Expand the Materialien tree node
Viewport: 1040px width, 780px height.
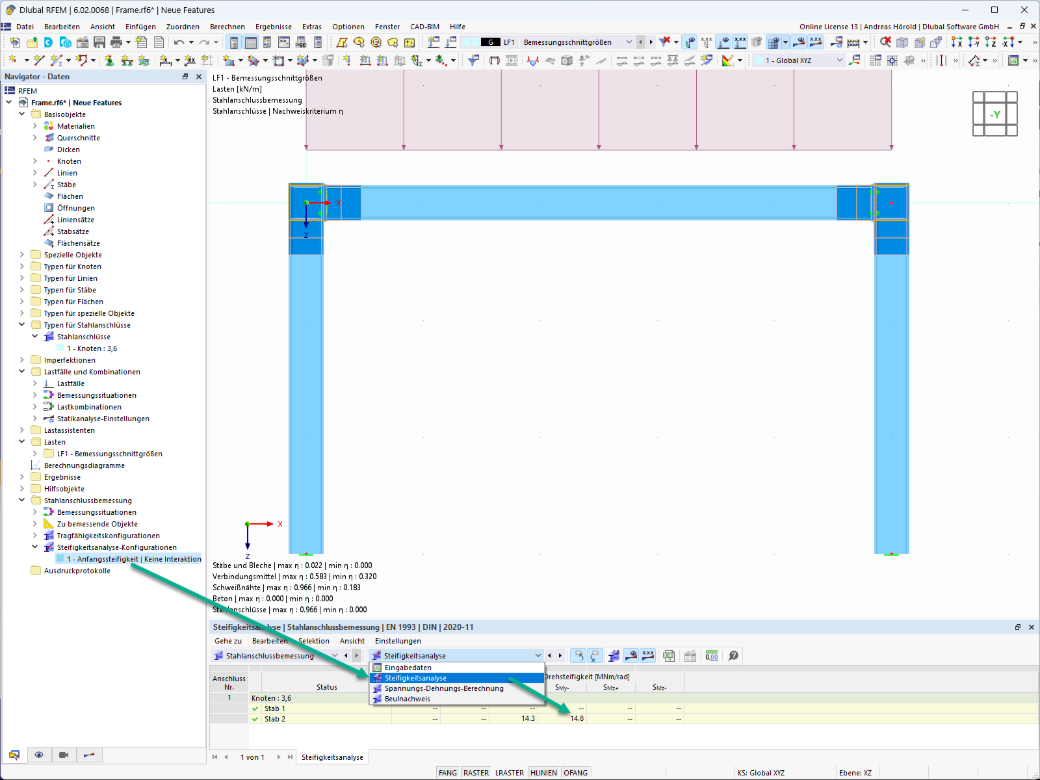point(35,126)
